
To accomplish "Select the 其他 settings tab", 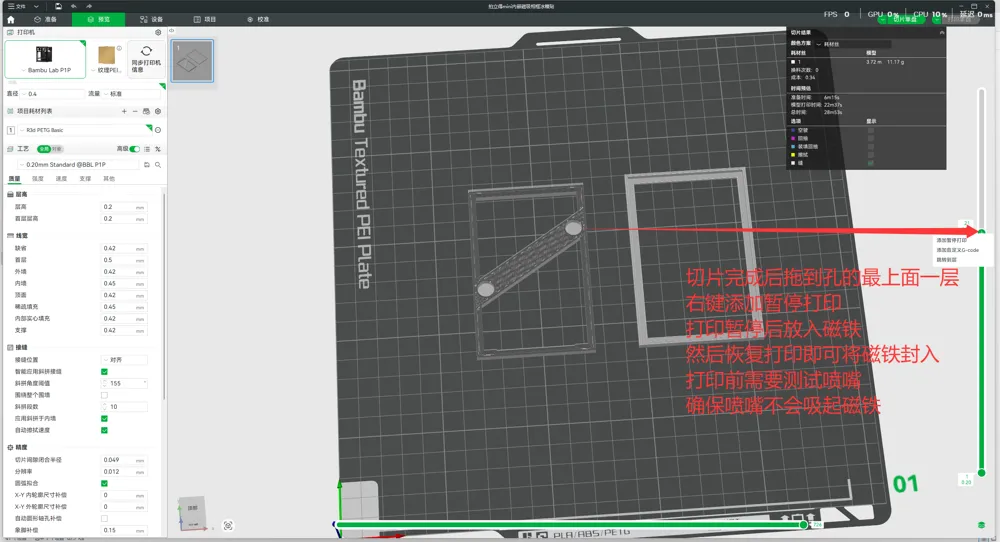I will tap(109, 179).
